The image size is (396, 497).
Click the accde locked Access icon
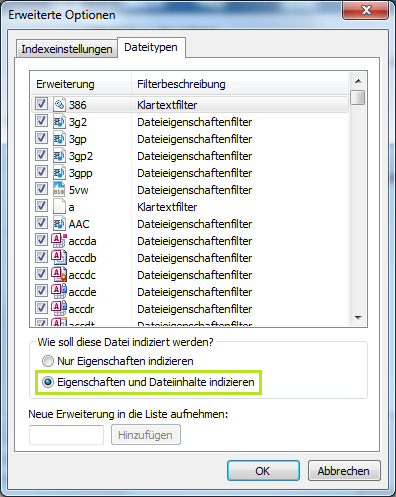click(x=59, y=292)
